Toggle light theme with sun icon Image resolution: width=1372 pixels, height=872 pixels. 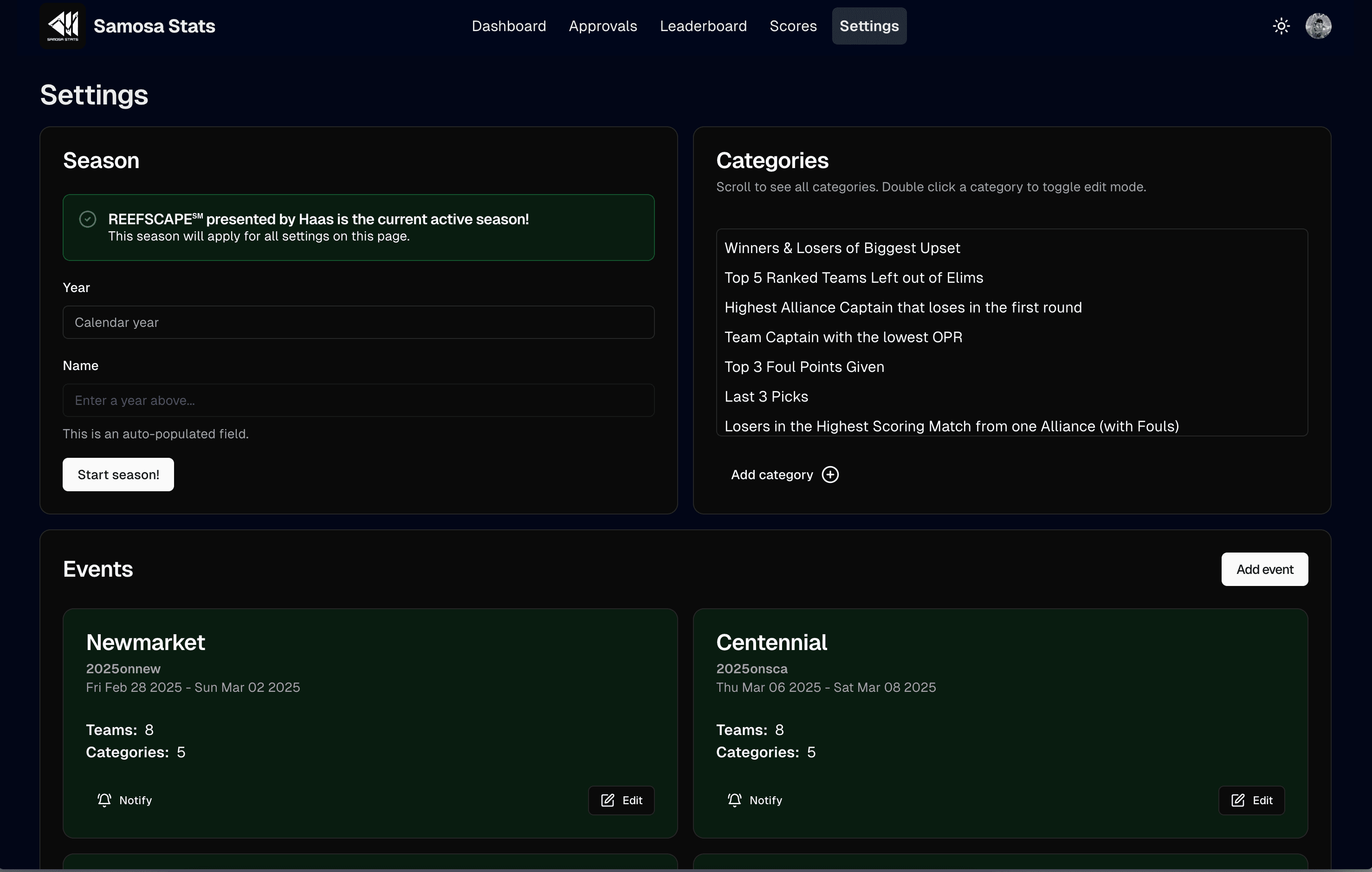point(1281,26)
